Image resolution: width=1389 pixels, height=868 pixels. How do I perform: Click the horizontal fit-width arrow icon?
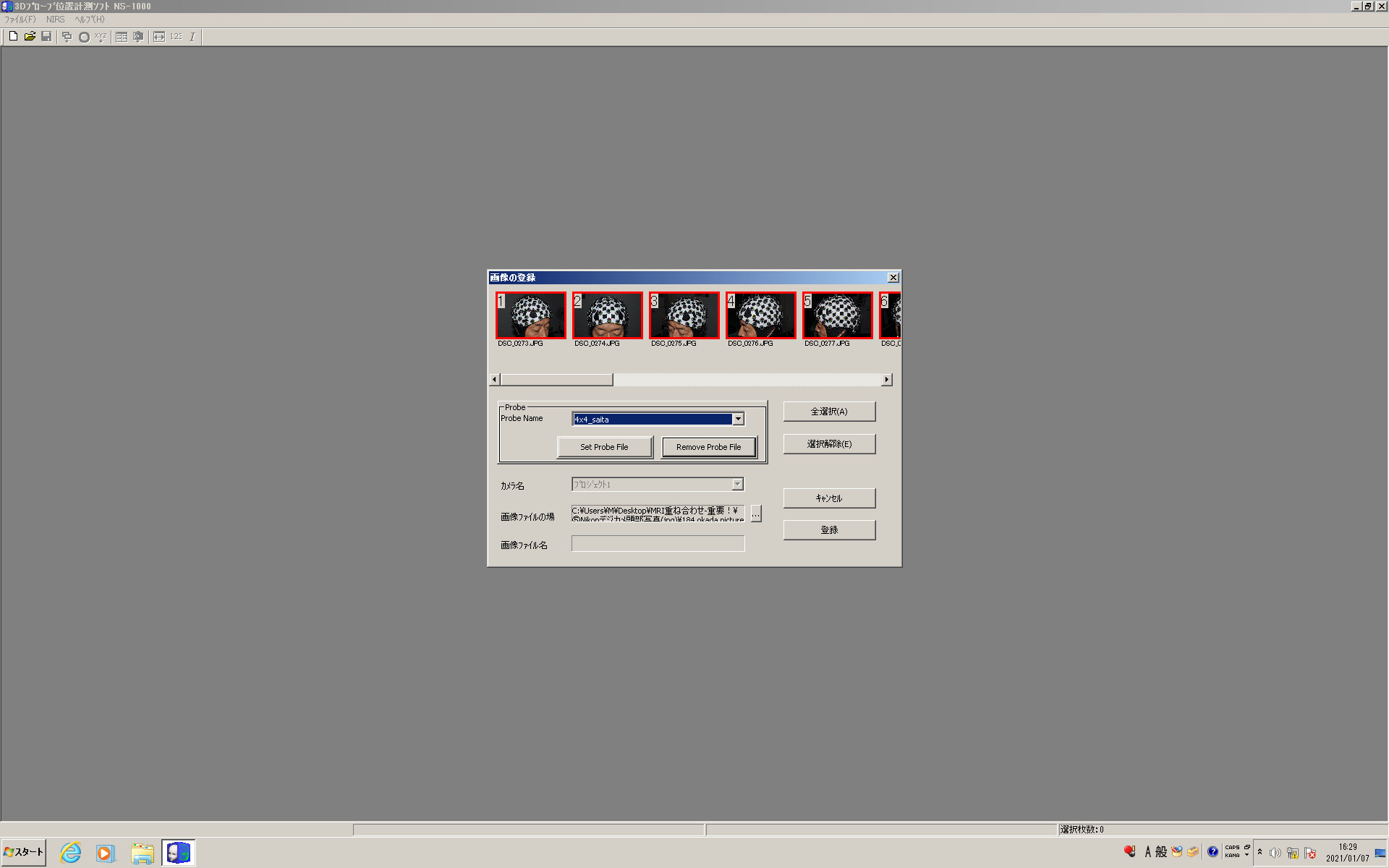point(159,37)
